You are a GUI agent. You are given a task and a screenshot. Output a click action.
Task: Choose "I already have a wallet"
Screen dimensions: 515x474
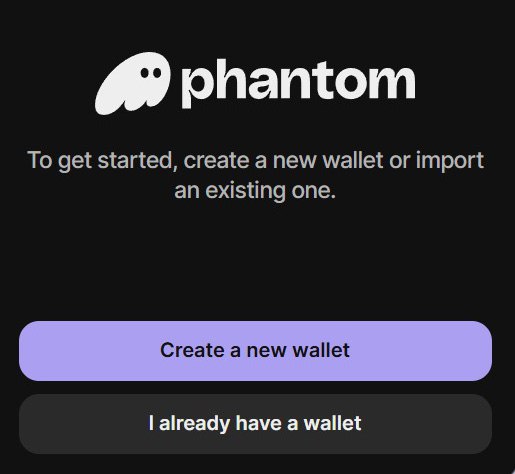[x=255, y=424]
